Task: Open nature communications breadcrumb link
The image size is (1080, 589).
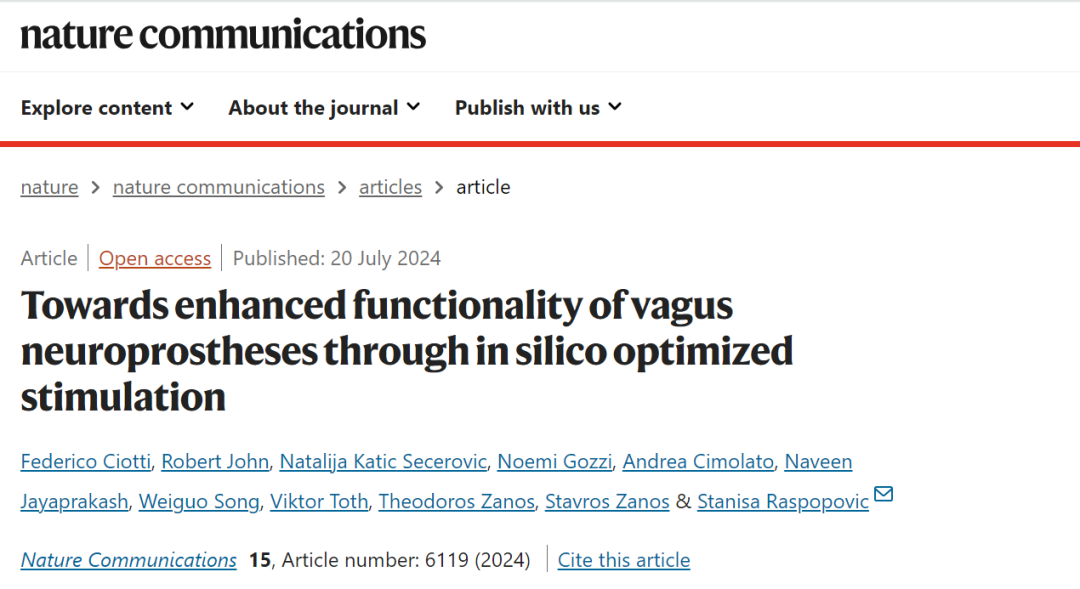Action: pos(218,187)
